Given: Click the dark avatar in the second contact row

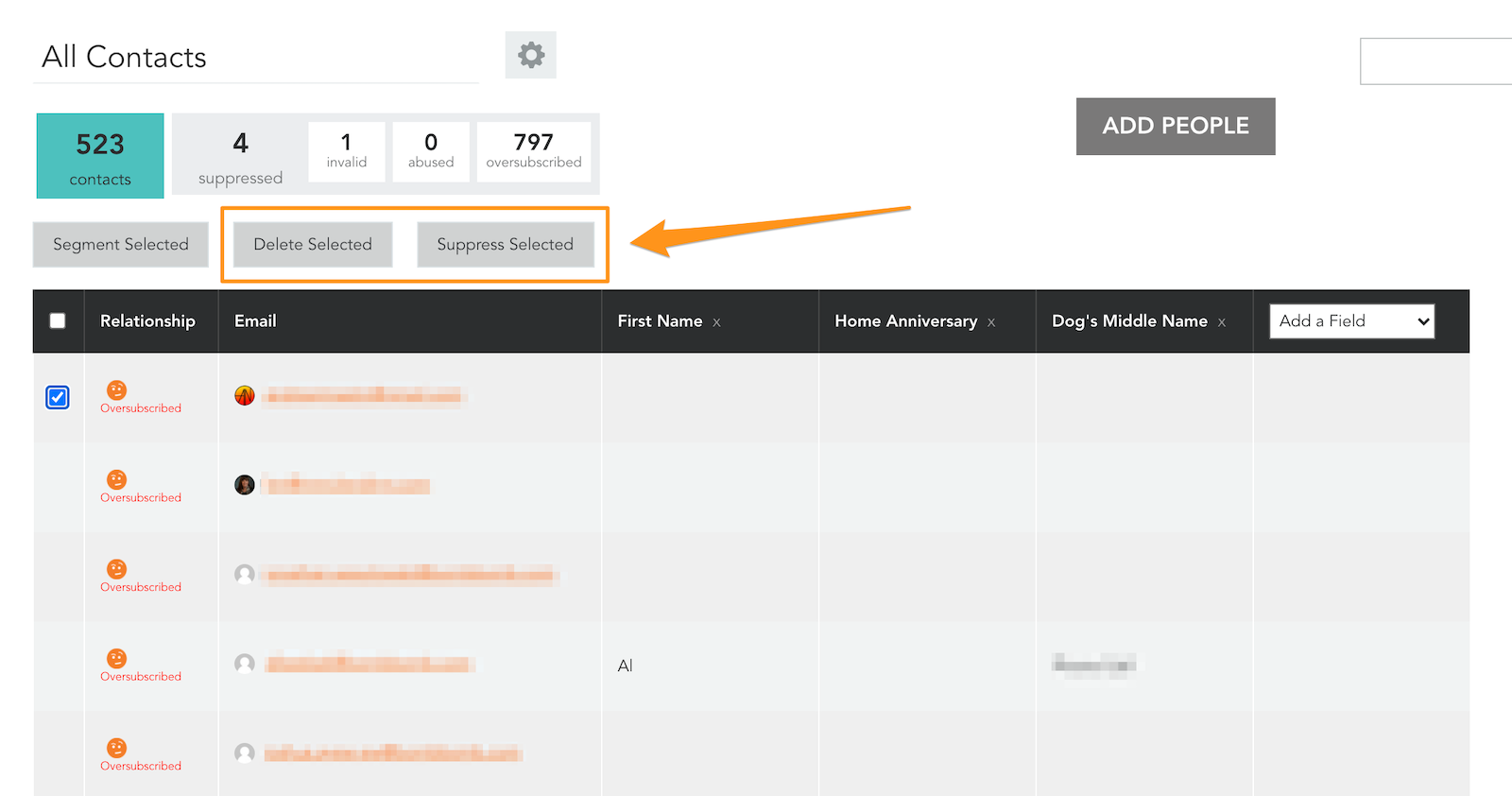Looking at the screenshot, I should pos(245,485).
